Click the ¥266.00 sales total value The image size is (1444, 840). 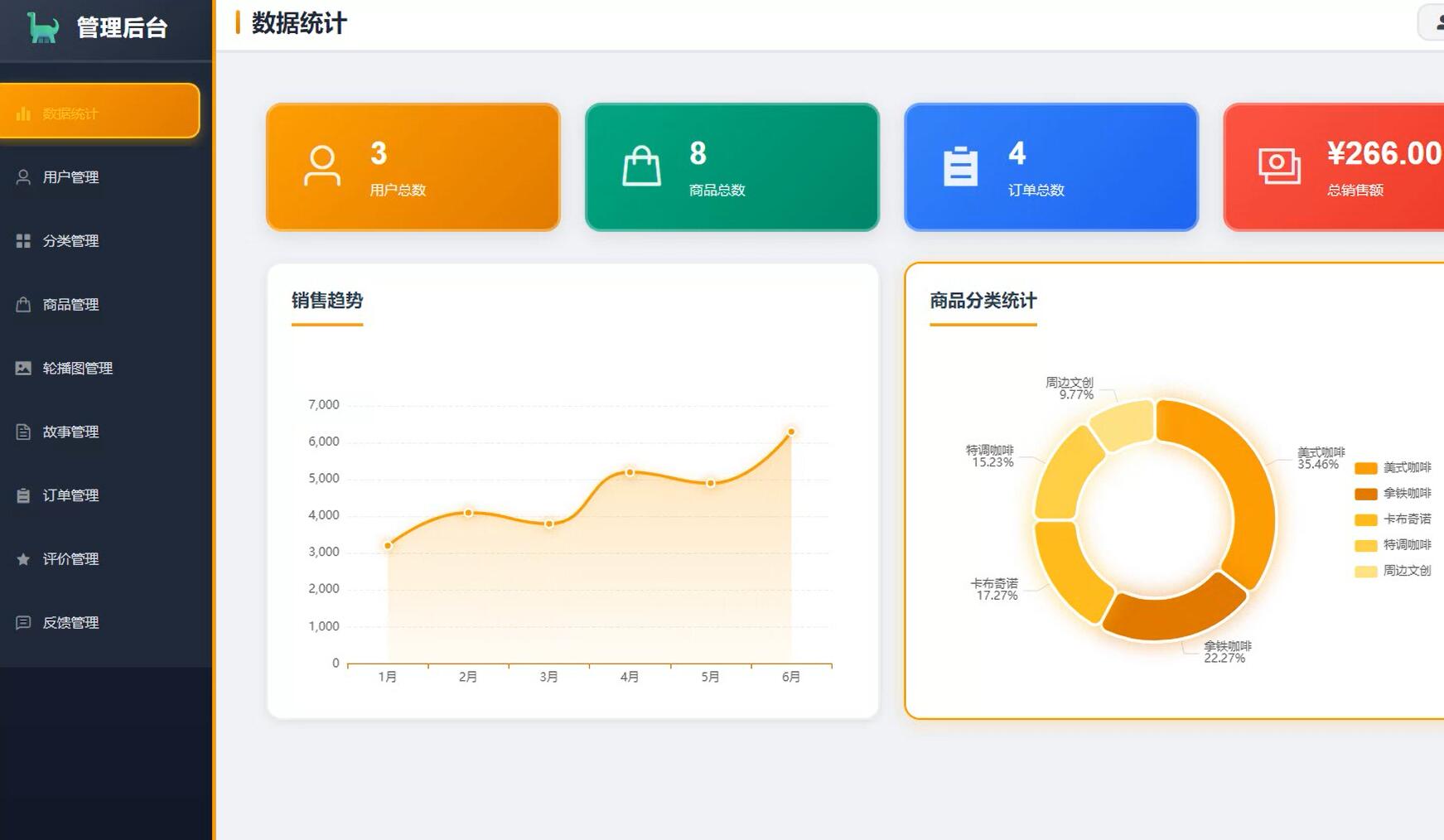[x=1384, y=153]
